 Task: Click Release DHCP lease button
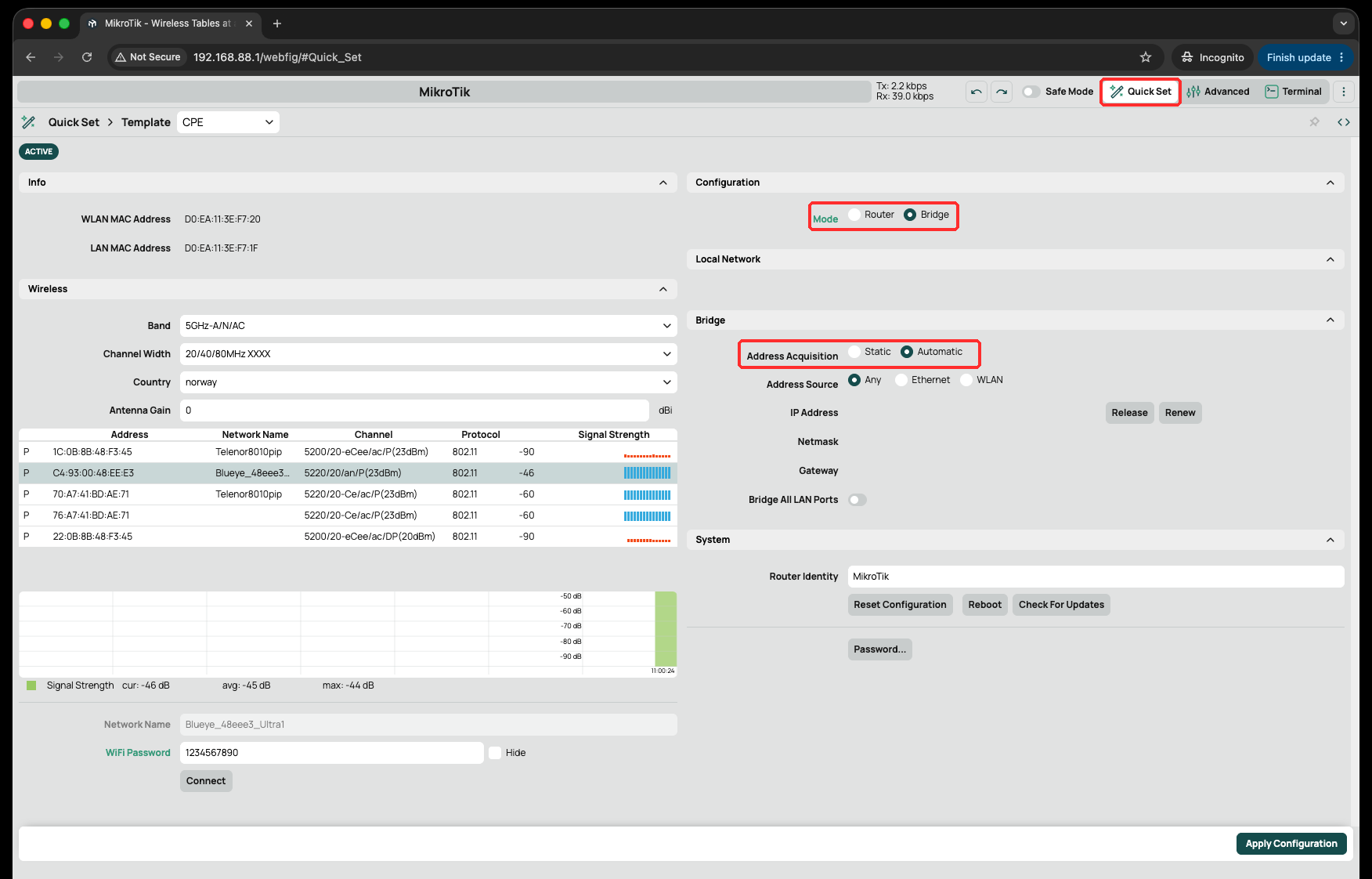(1129, 413)
